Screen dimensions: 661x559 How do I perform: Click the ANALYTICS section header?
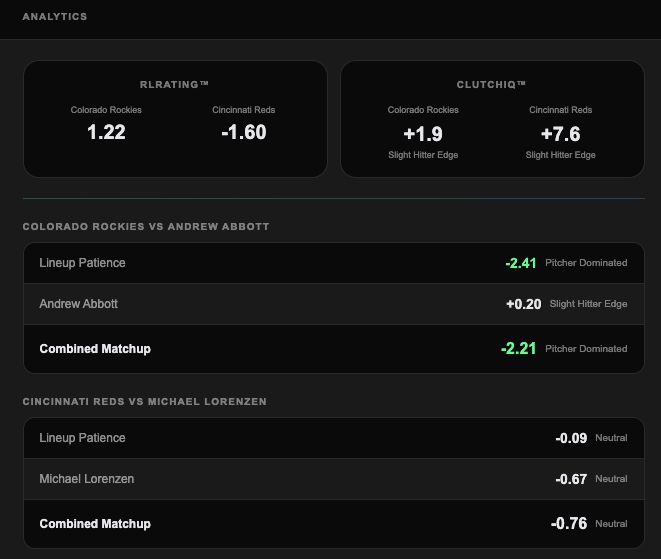(55, 16)
